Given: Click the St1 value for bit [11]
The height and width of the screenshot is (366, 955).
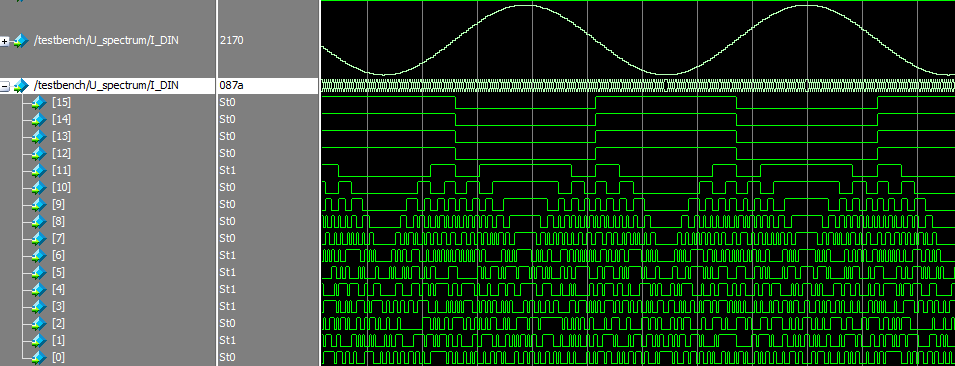Looking at the screenshot, I should [x=227, y=170].
